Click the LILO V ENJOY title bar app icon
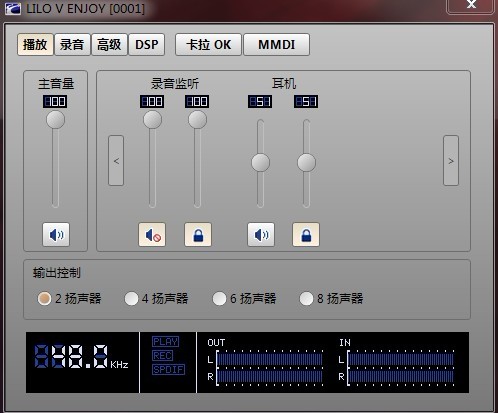Viewport: 498px width, 413px height. [13, 8]
